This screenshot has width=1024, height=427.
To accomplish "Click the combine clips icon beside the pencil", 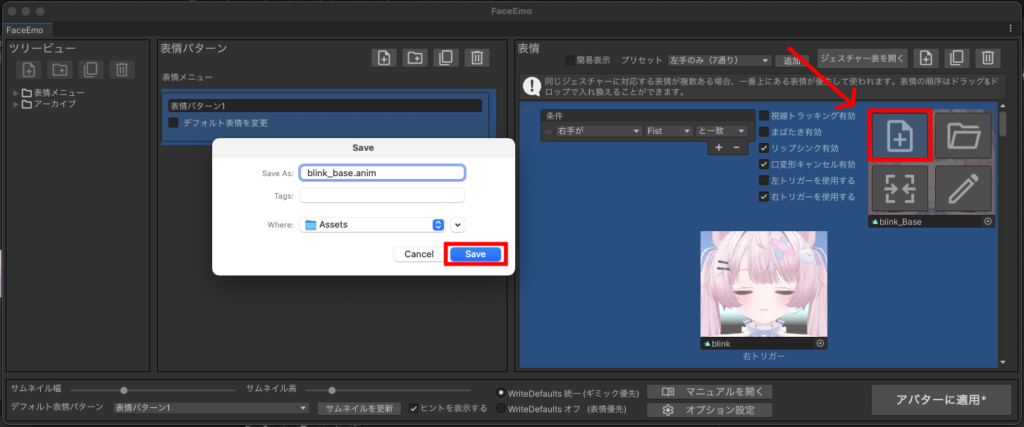I will coord(900,189).
